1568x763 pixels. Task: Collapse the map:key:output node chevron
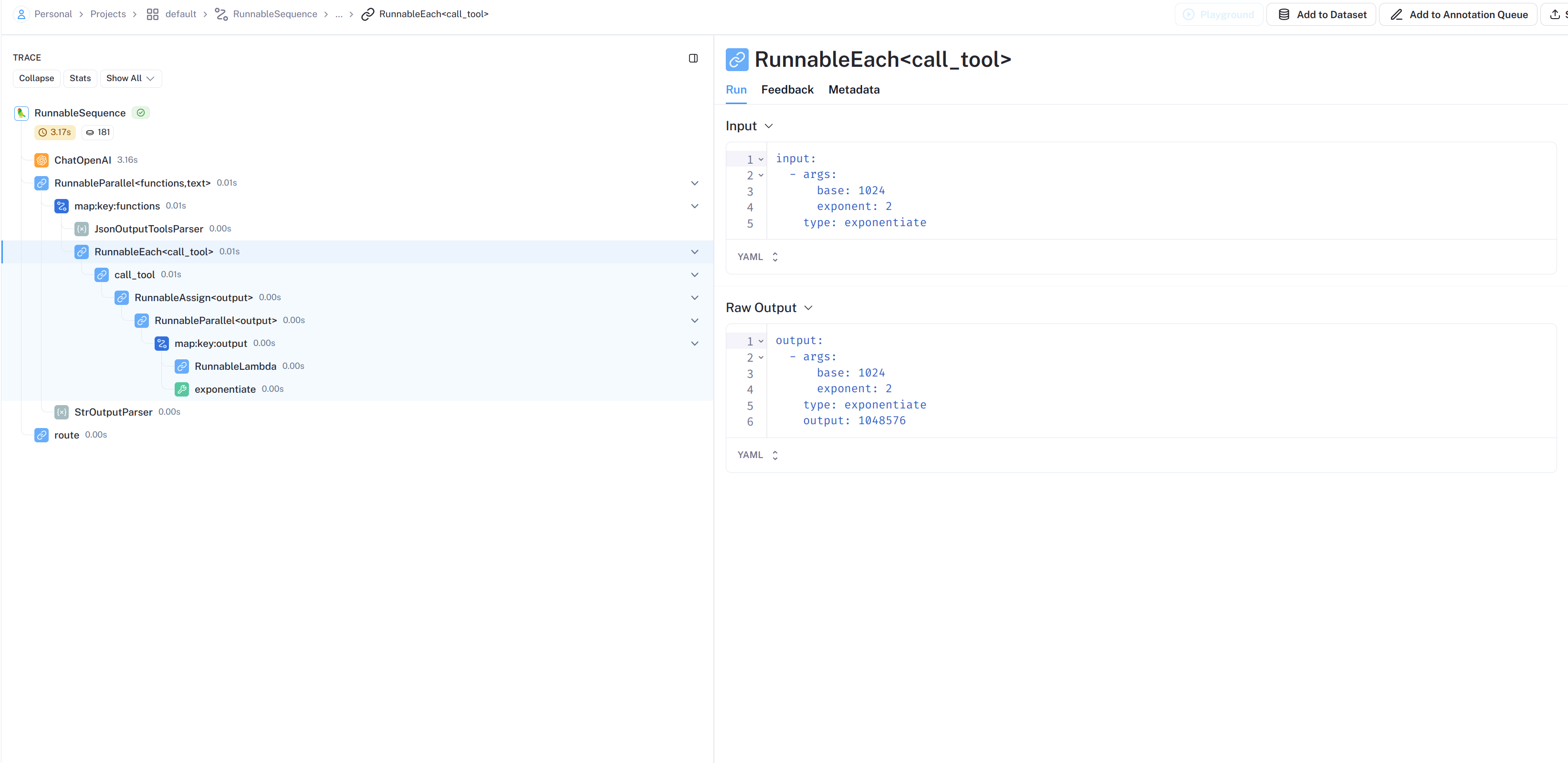tap(694, 343)
